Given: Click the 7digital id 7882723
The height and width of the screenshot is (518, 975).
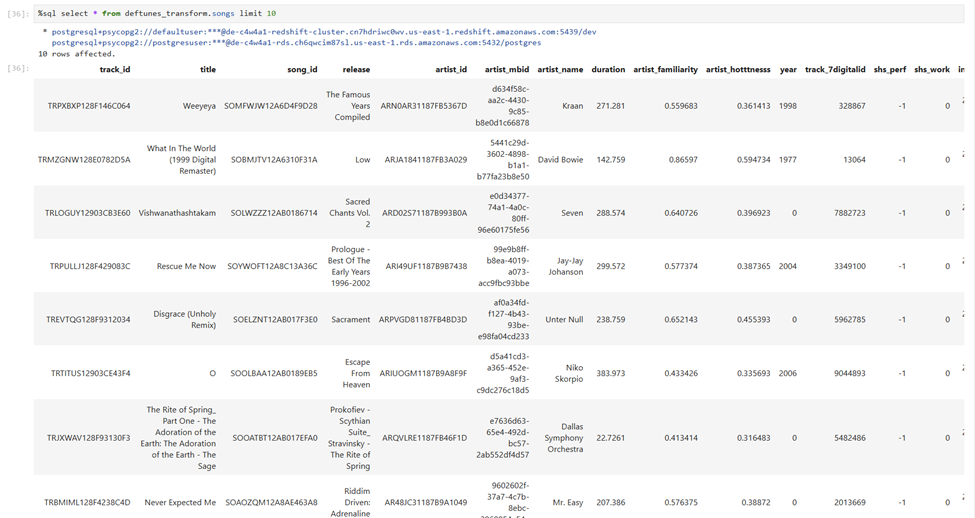Looking at the screenshot, I should (x=850, y=213).
